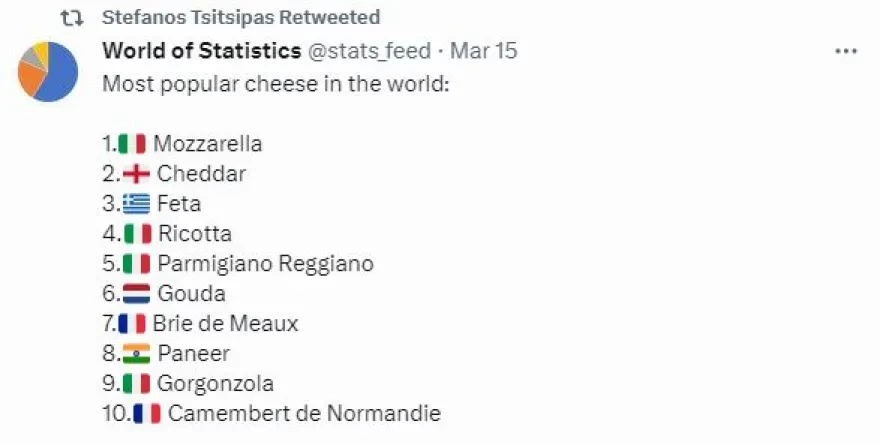Click the Mozzarella text
This screenshot has height=445, width=880.
pos(208,144)
